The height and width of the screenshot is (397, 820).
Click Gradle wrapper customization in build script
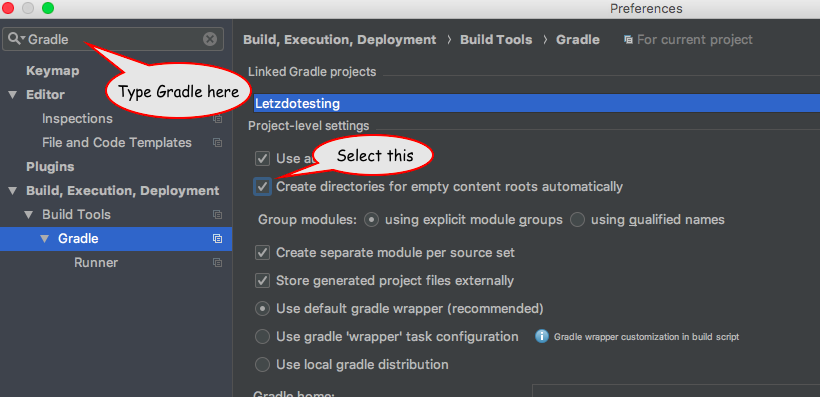[646, 337]
